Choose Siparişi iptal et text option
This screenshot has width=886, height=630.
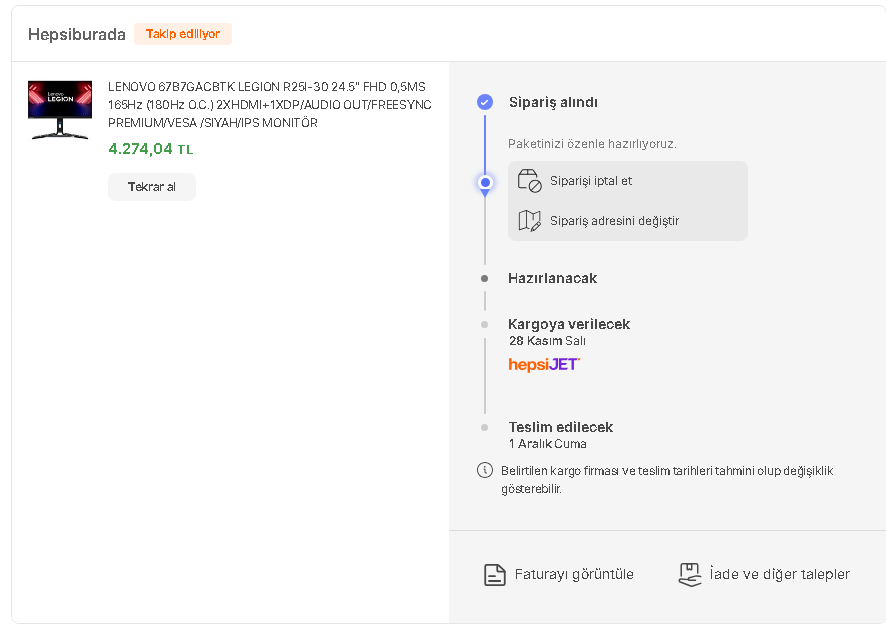coord(591,181)
